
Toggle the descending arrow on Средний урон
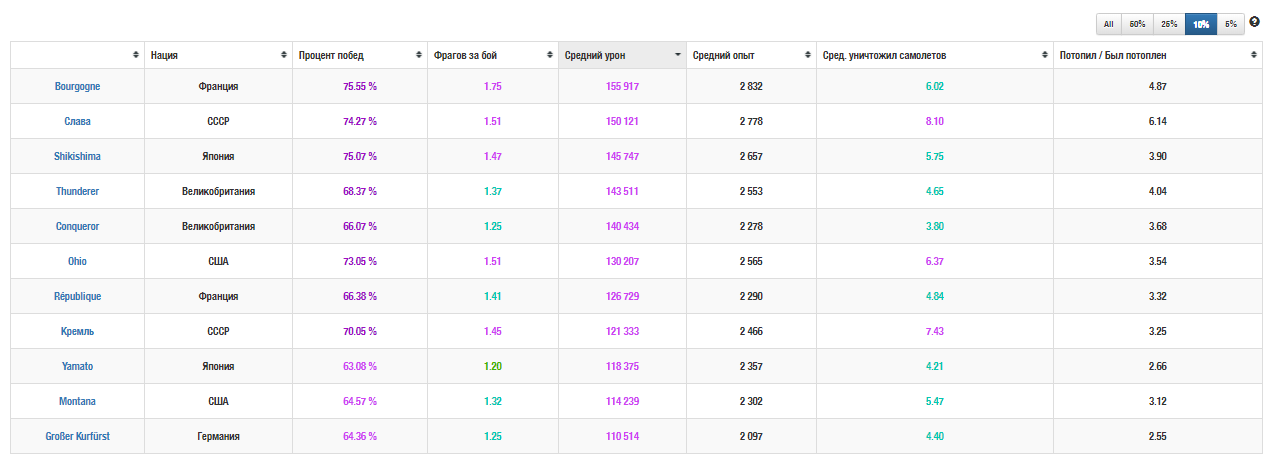tap(678, 55)
